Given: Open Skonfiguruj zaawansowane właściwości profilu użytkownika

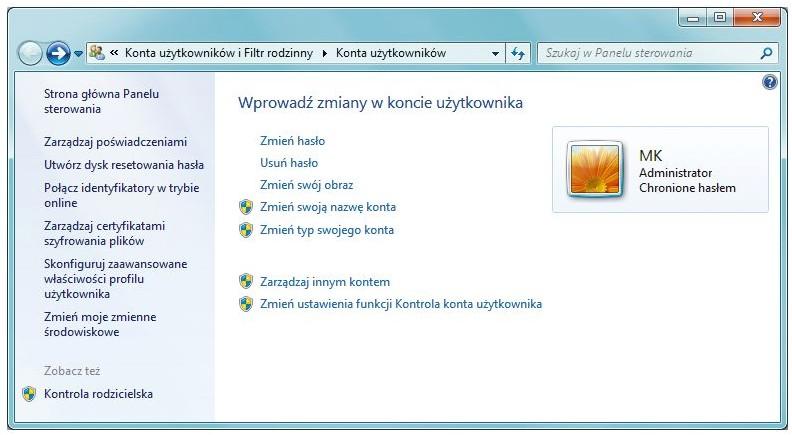Looking at the screenshot, I should click(115, 278).
